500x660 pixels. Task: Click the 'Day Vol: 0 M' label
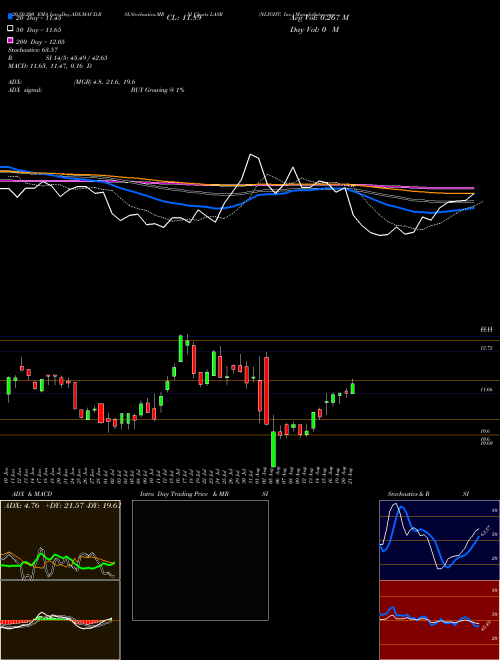tap(314, 29)
